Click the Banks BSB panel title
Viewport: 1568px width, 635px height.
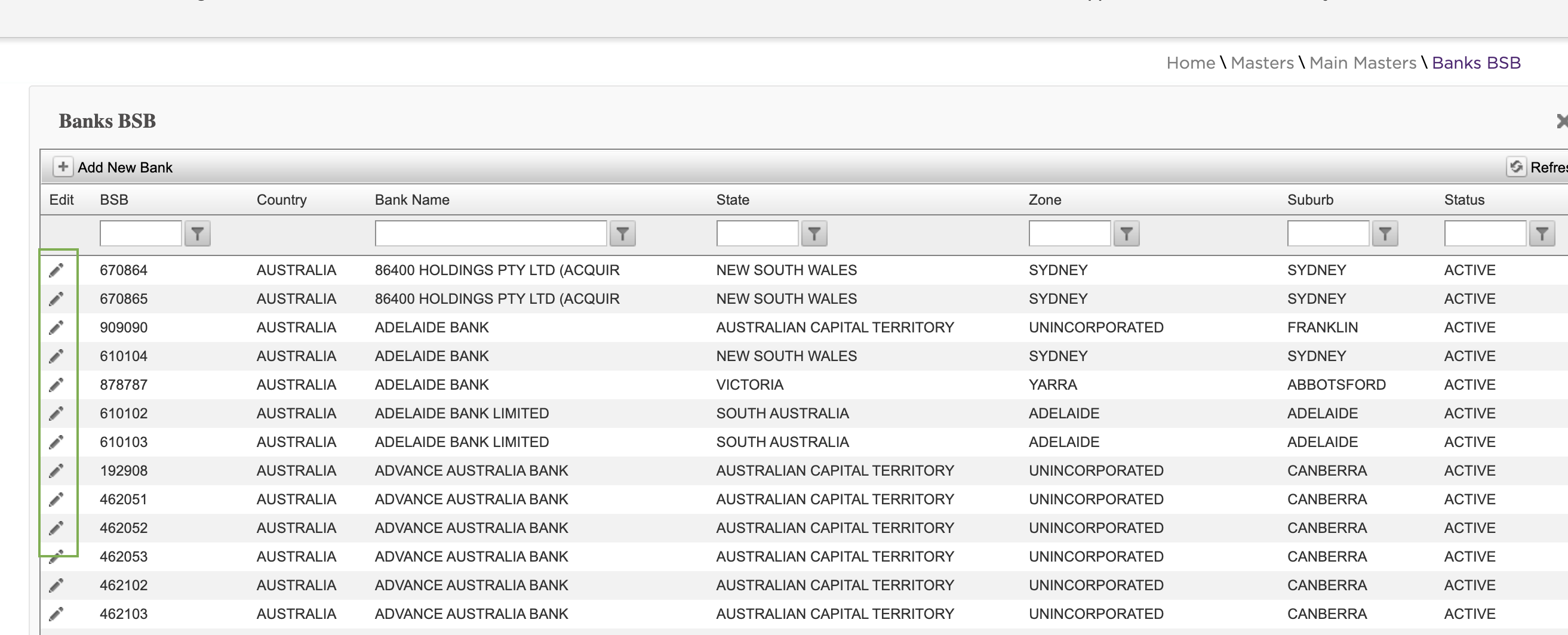pyautogui.click(x=107, y=121)
